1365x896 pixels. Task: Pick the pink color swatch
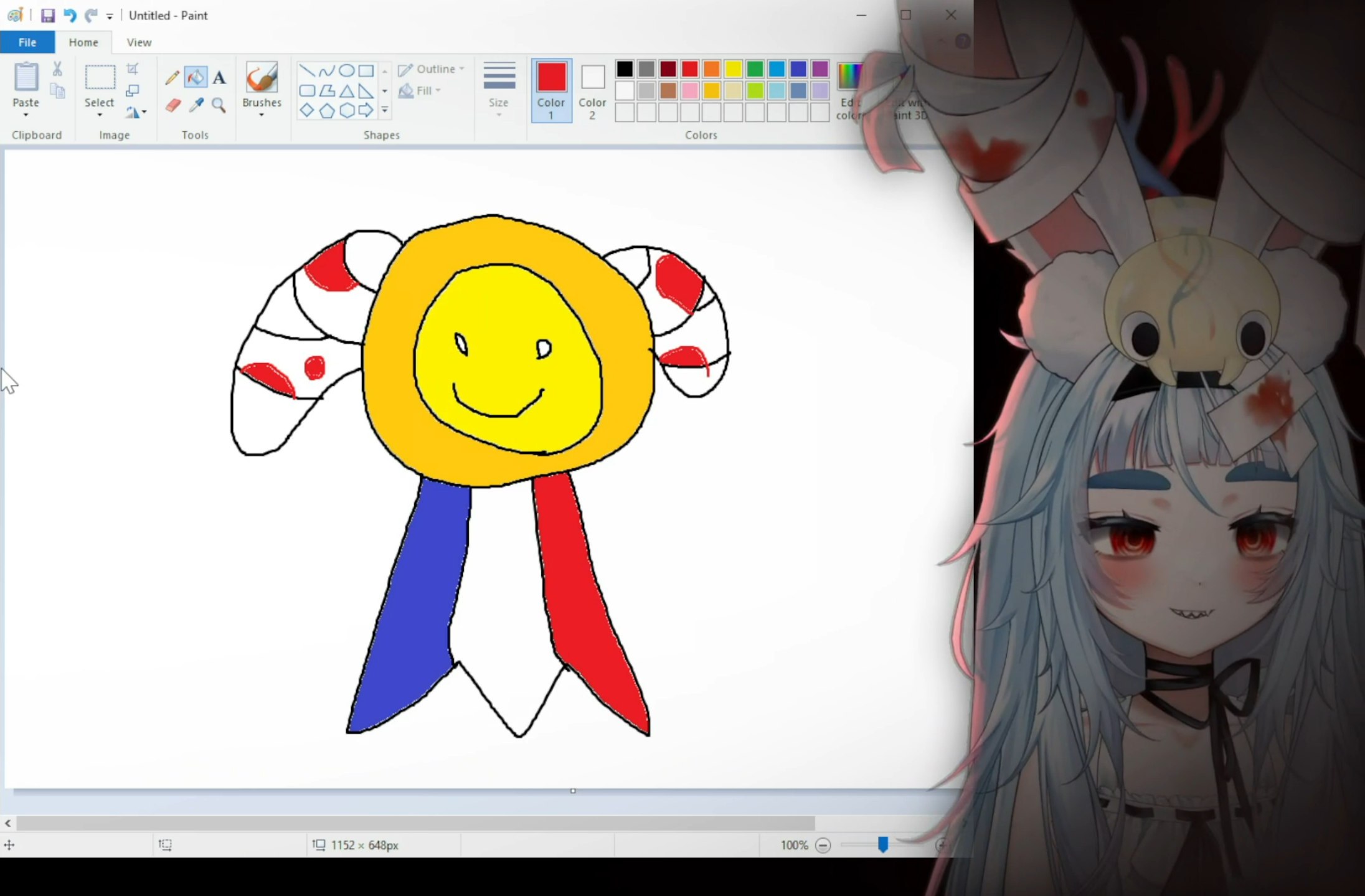click(690, 91)
